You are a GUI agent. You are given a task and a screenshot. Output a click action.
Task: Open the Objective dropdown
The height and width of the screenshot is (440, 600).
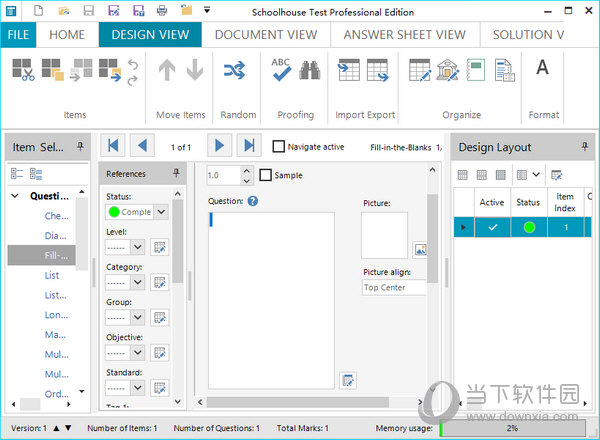coord(137,353)
